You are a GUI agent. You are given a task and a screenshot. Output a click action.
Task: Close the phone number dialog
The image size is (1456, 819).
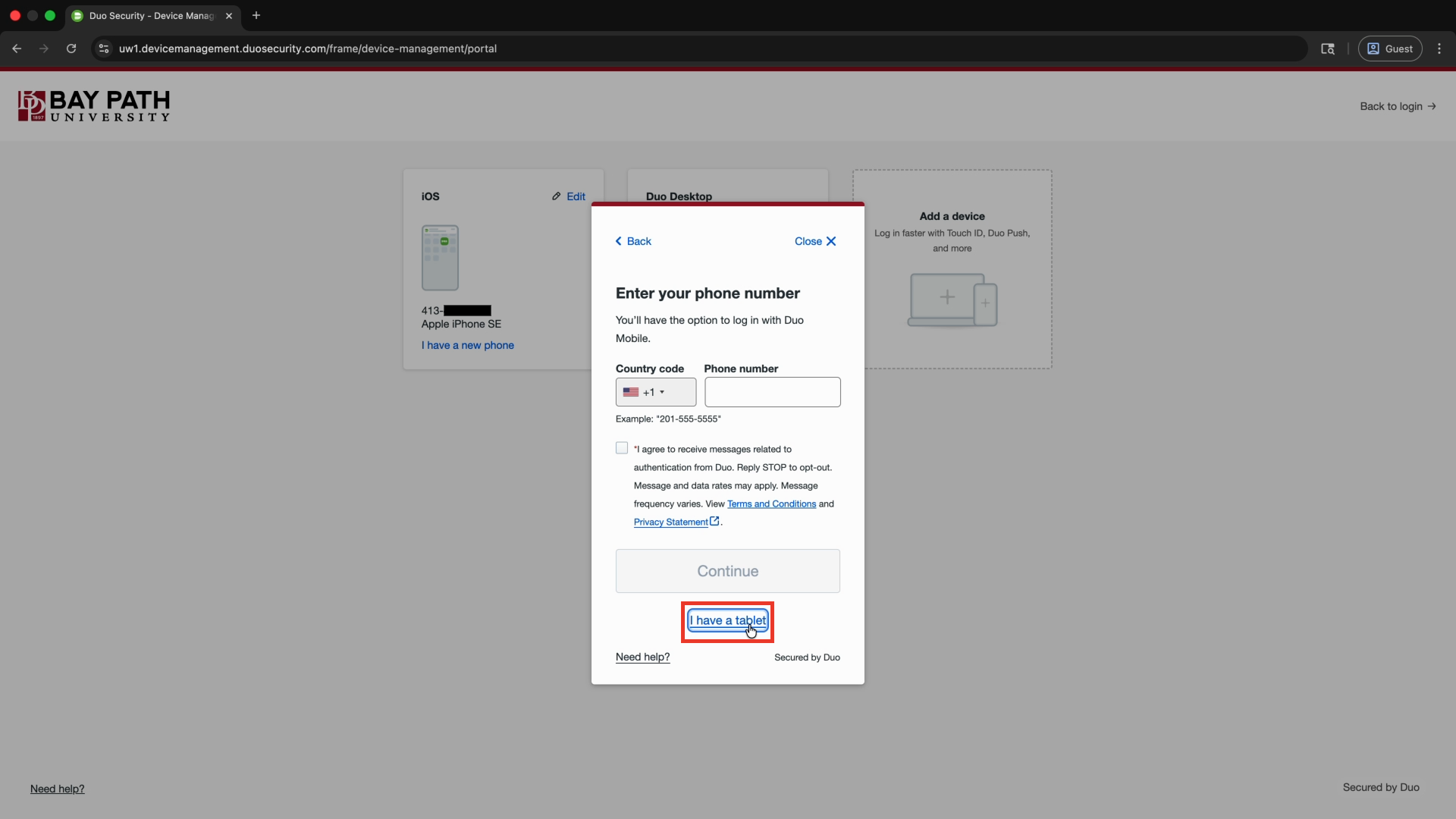[x=815, y=241]
